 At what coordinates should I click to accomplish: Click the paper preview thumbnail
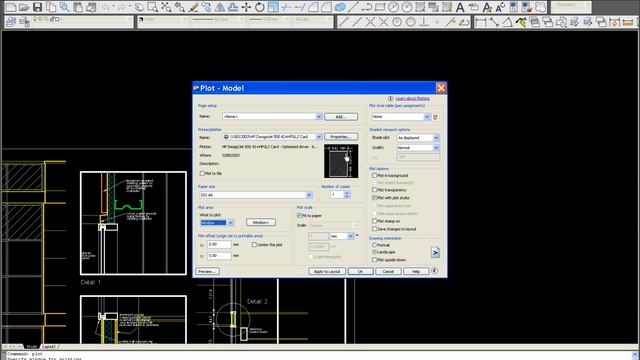pyautogui.click(x=341, y=161)
